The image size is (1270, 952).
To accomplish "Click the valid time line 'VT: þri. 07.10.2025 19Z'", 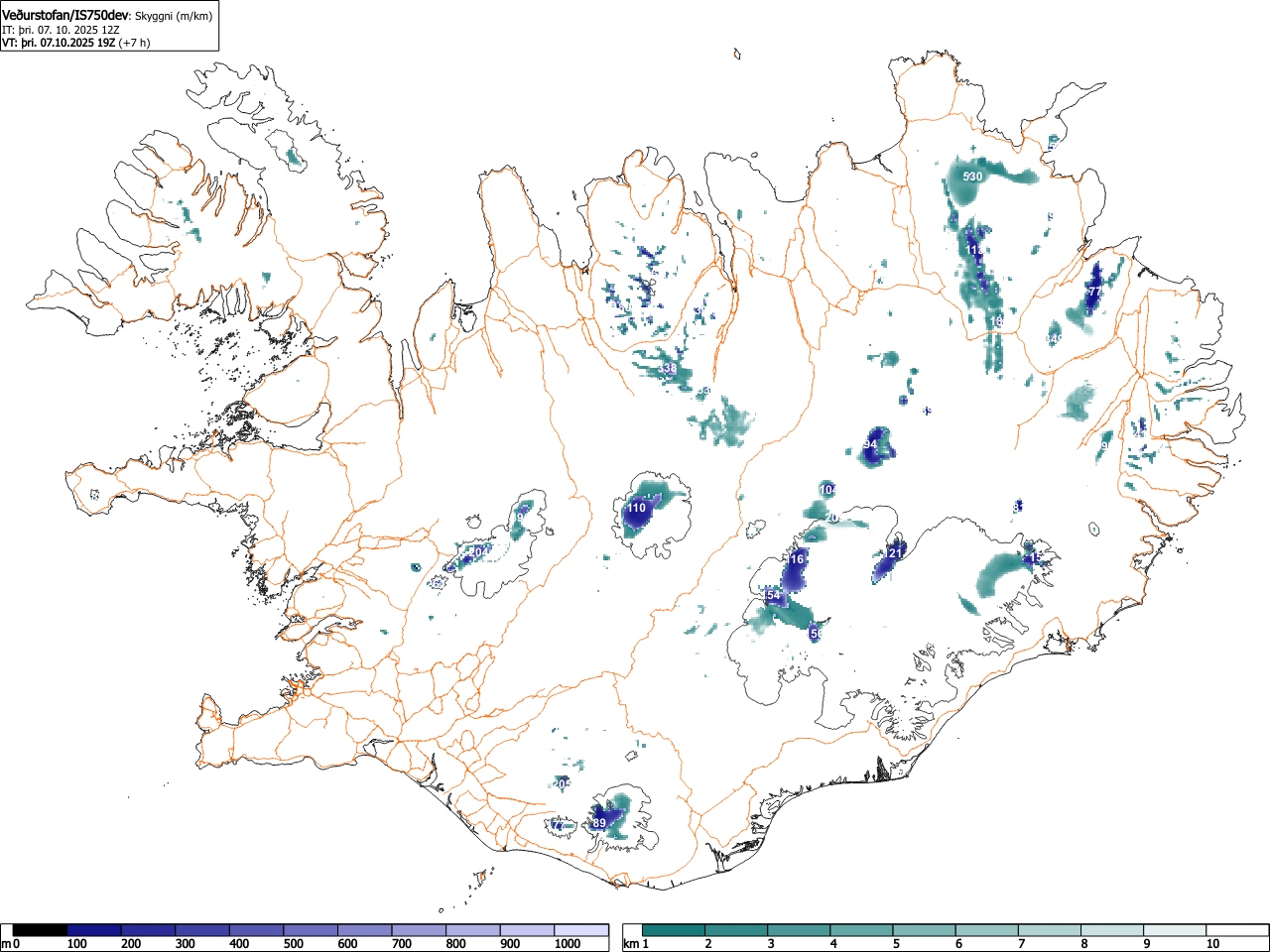I will [x=59, y=43].
